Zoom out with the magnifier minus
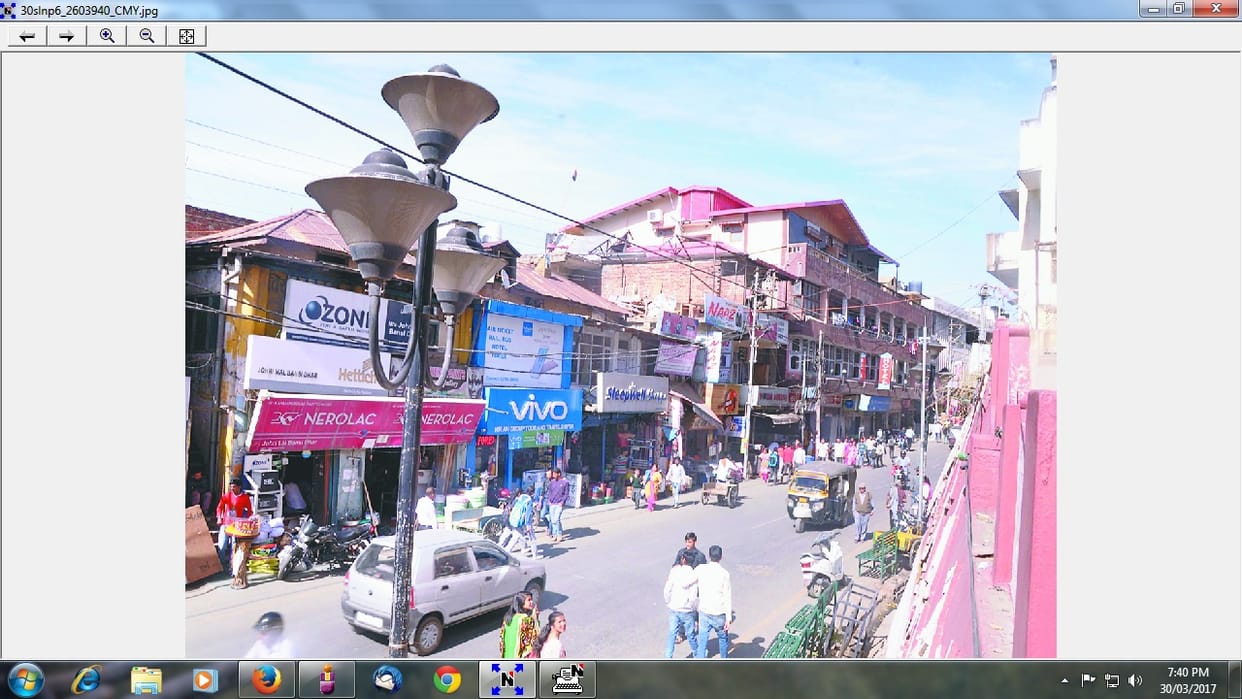The image size is (1242, 699). click(x=146, y=36)
